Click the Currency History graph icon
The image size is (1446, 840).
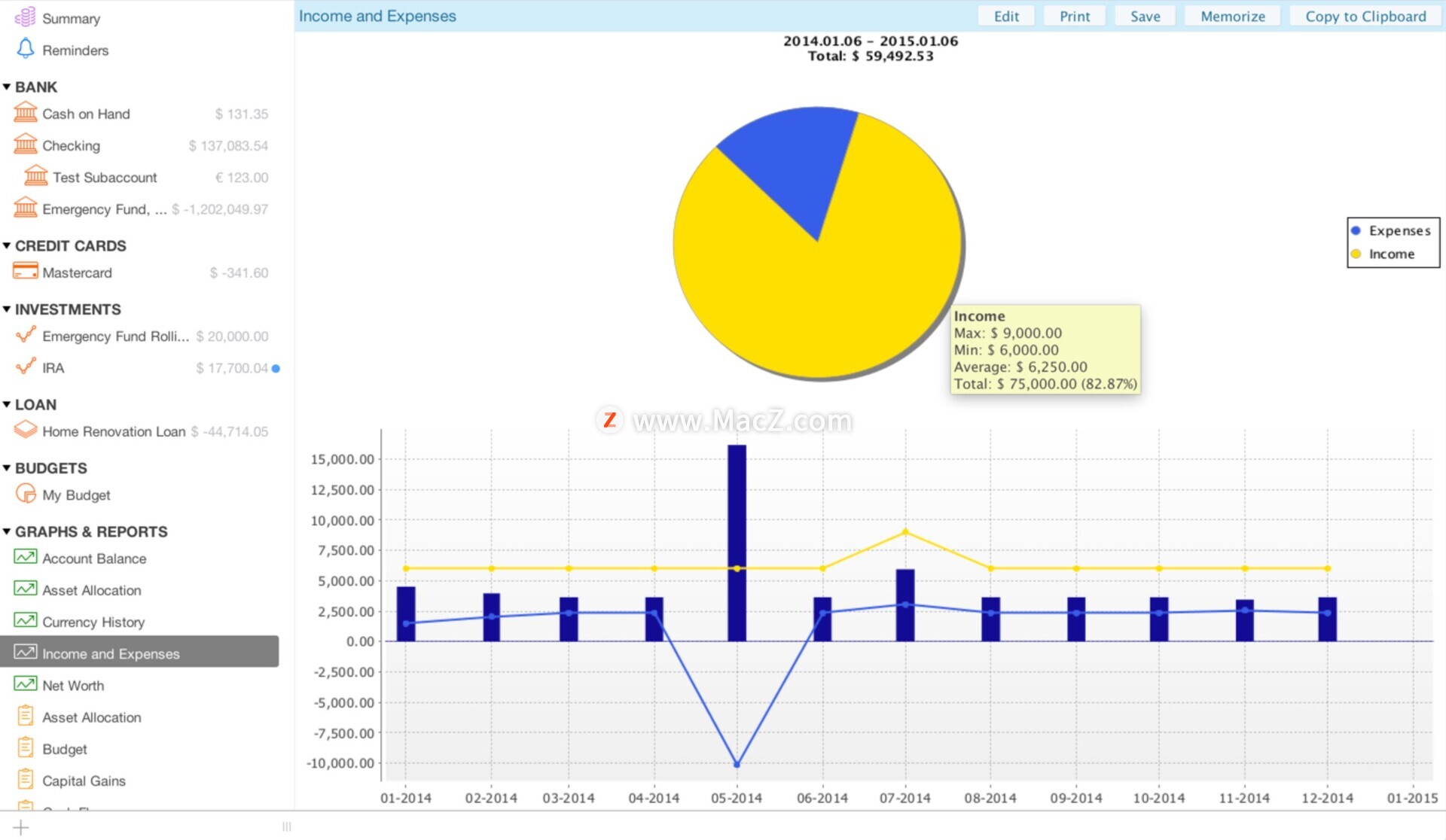coord(26,620)
